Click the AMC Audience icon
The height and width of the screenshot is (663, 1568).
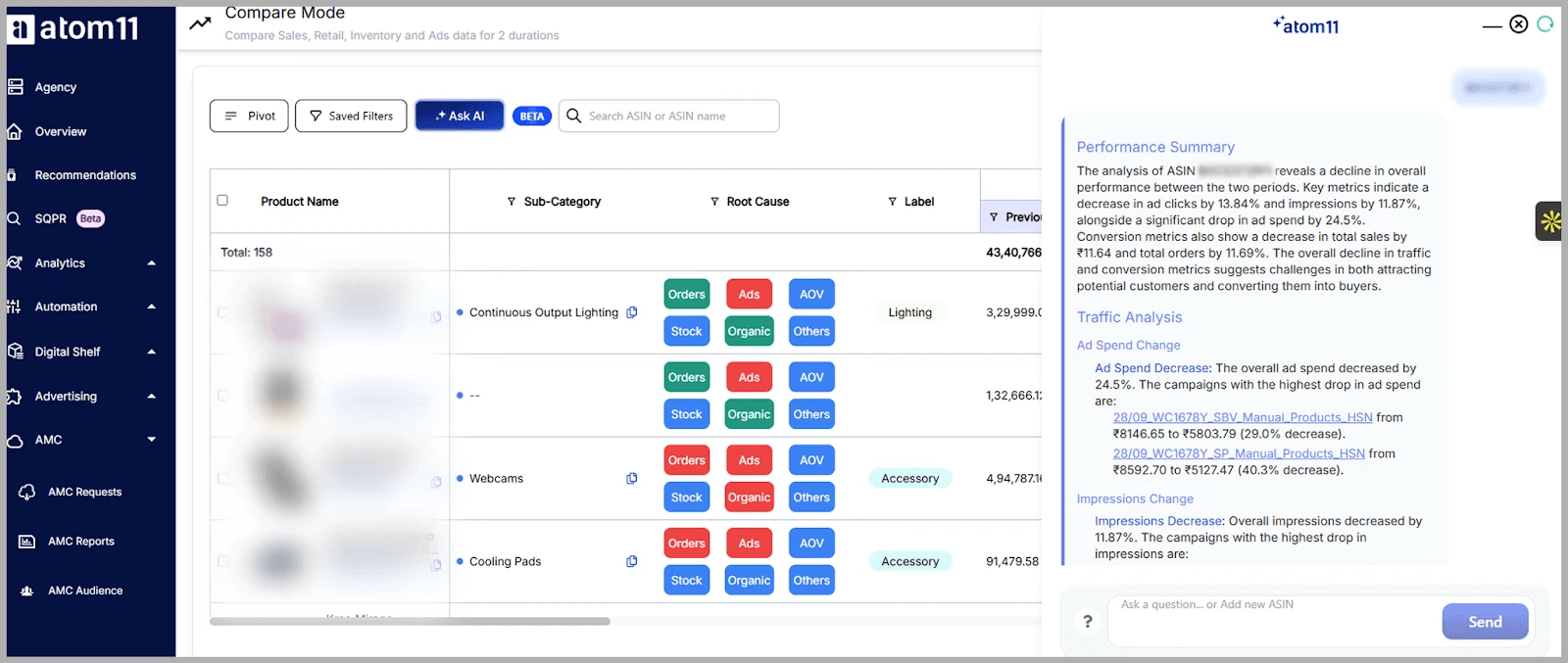(x=27, y=591)
